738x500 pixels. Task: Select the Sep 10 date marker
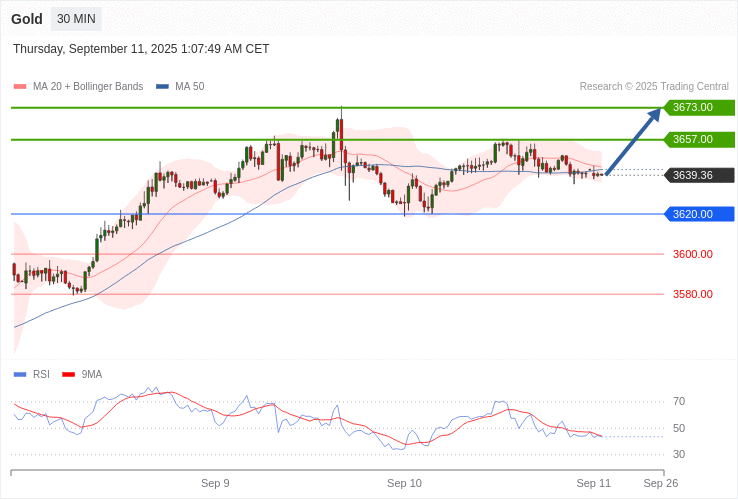coord(404,483)
